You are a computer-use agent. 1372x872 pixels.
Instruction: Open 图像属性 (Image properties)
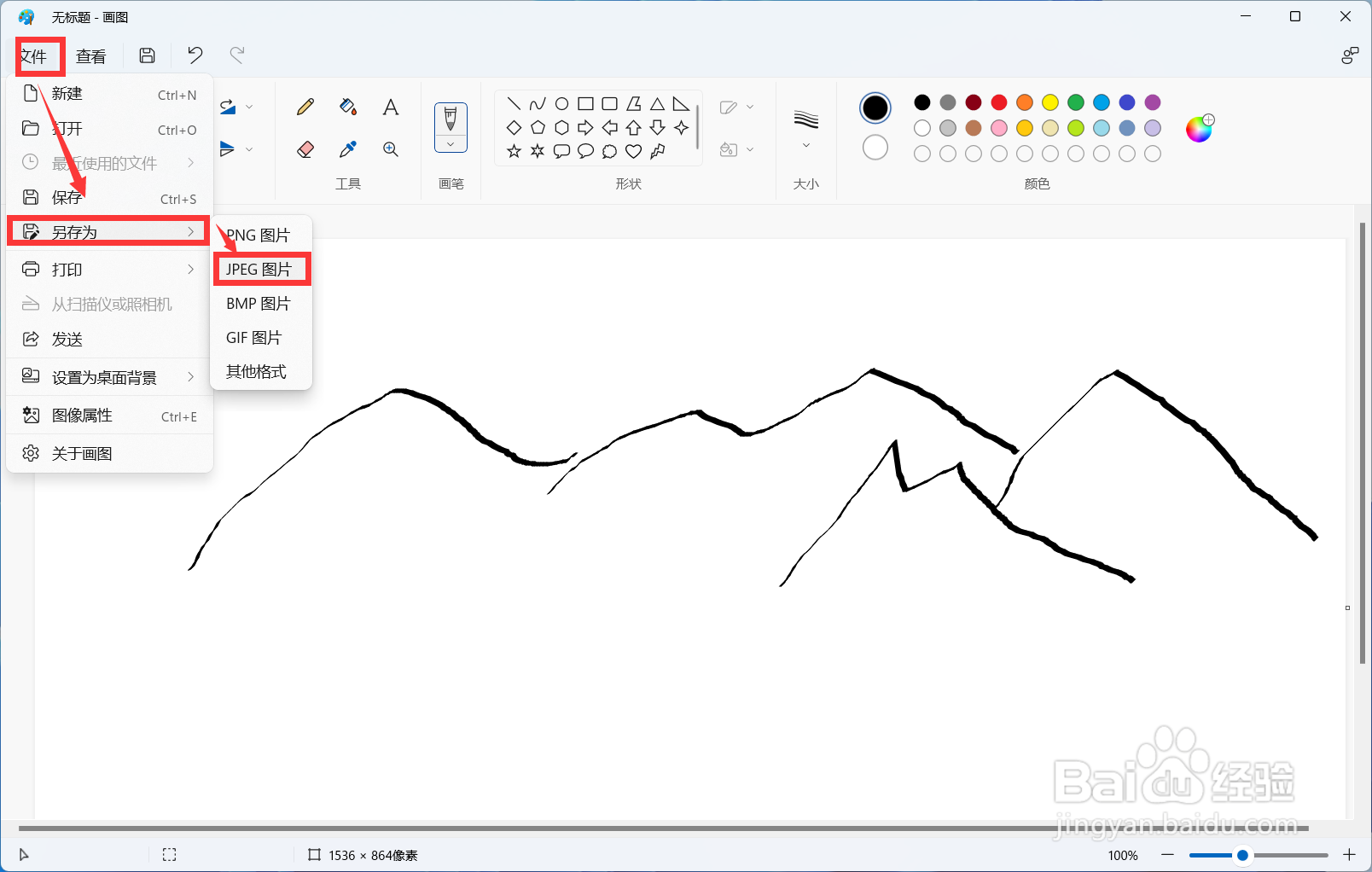pyautogui.click(x=109, y=416)
